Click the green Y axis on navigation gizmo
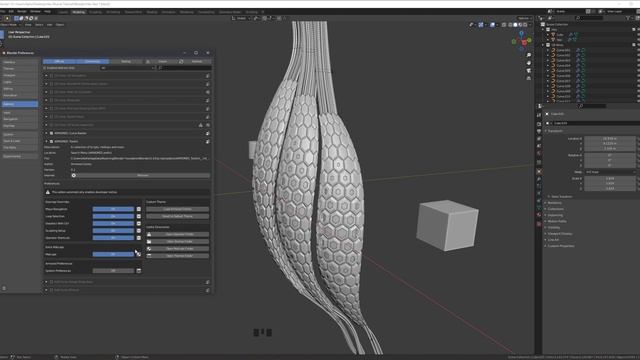 pos(529,40)
